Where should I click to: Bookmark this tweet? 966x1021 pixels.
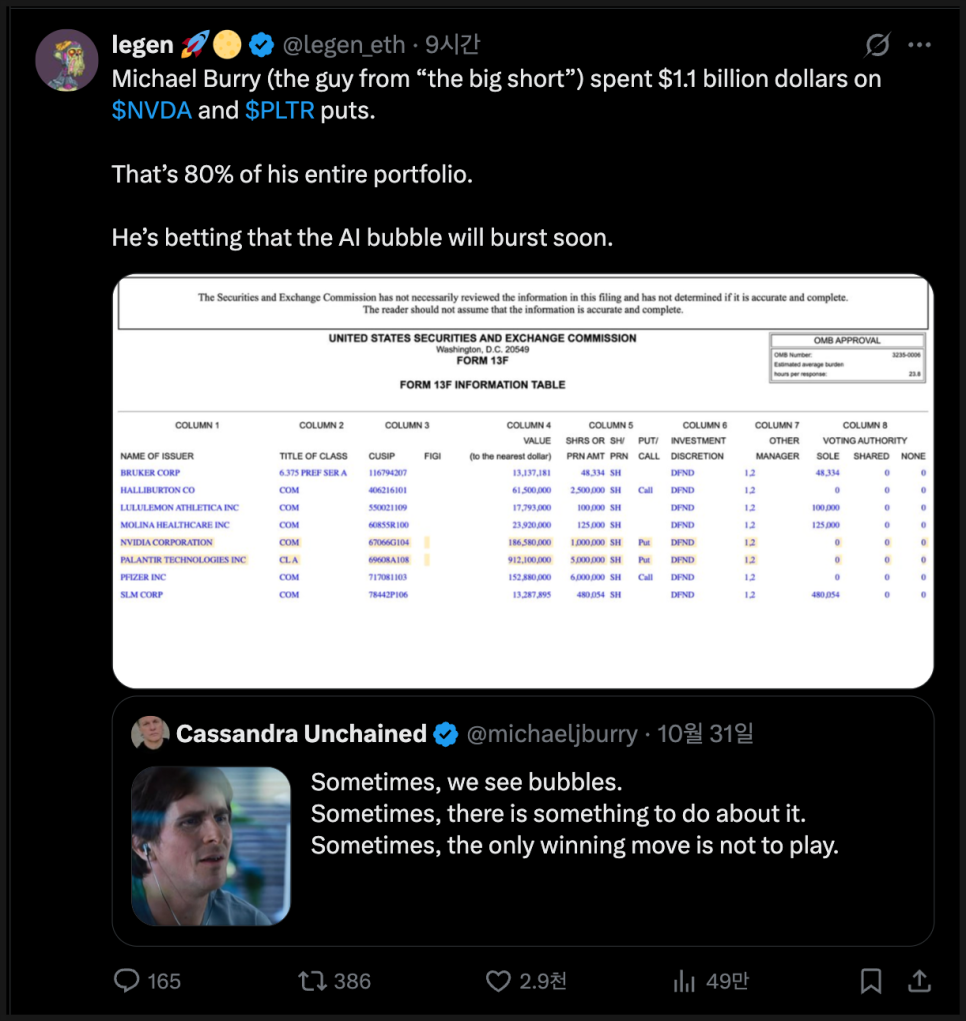pos(871,981)
